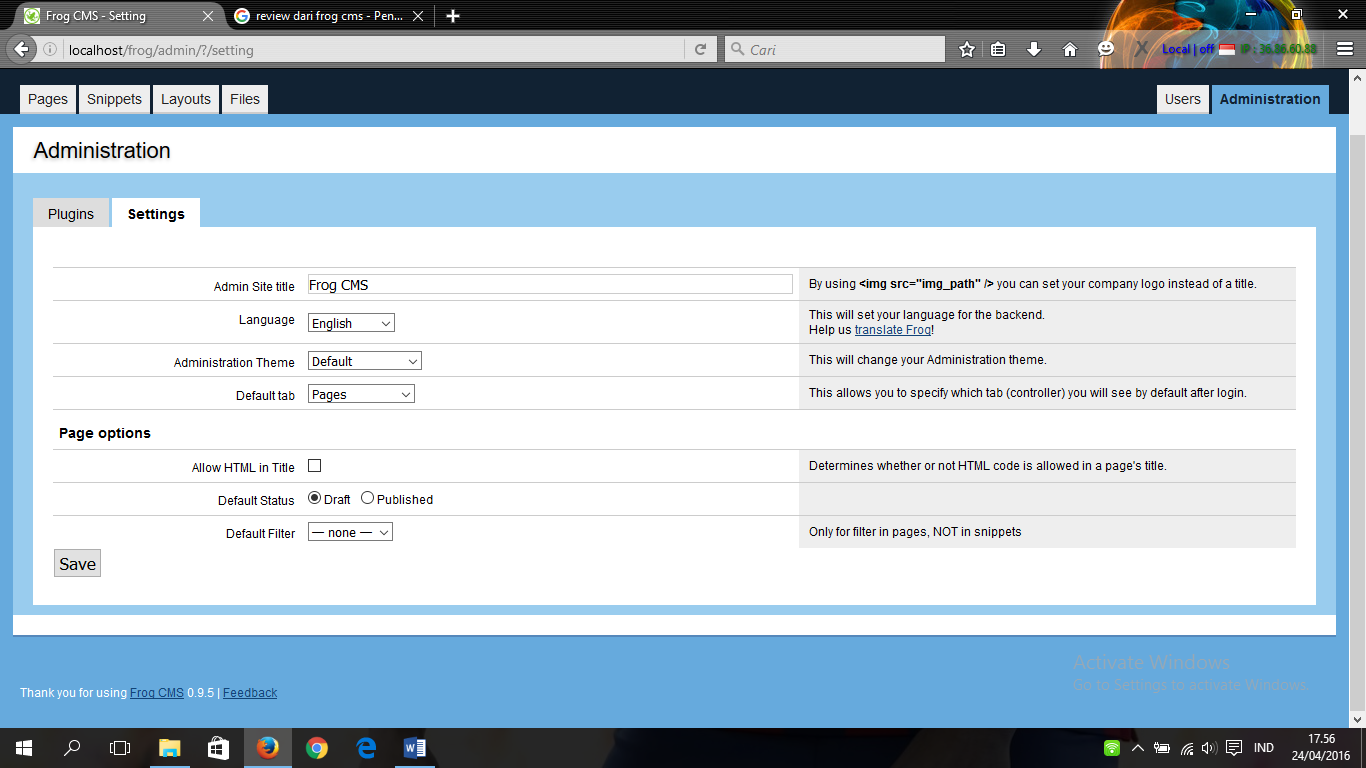The width and height of the screenshot is (1366, 768).
Task: Open the network signal tray icon
Action: coord(1186,748)
